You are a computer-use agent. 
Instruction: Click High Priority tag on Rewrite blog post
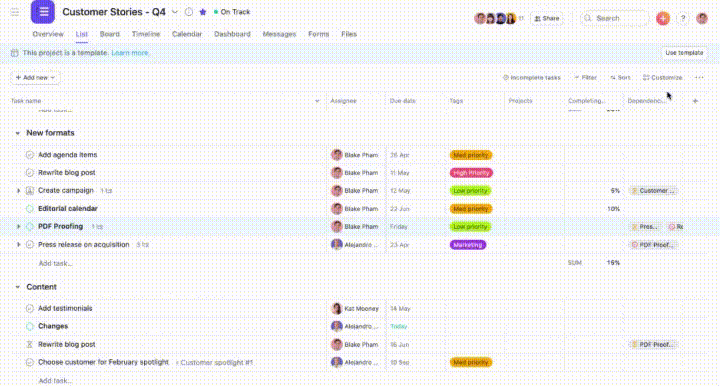[x=471, y=173]
